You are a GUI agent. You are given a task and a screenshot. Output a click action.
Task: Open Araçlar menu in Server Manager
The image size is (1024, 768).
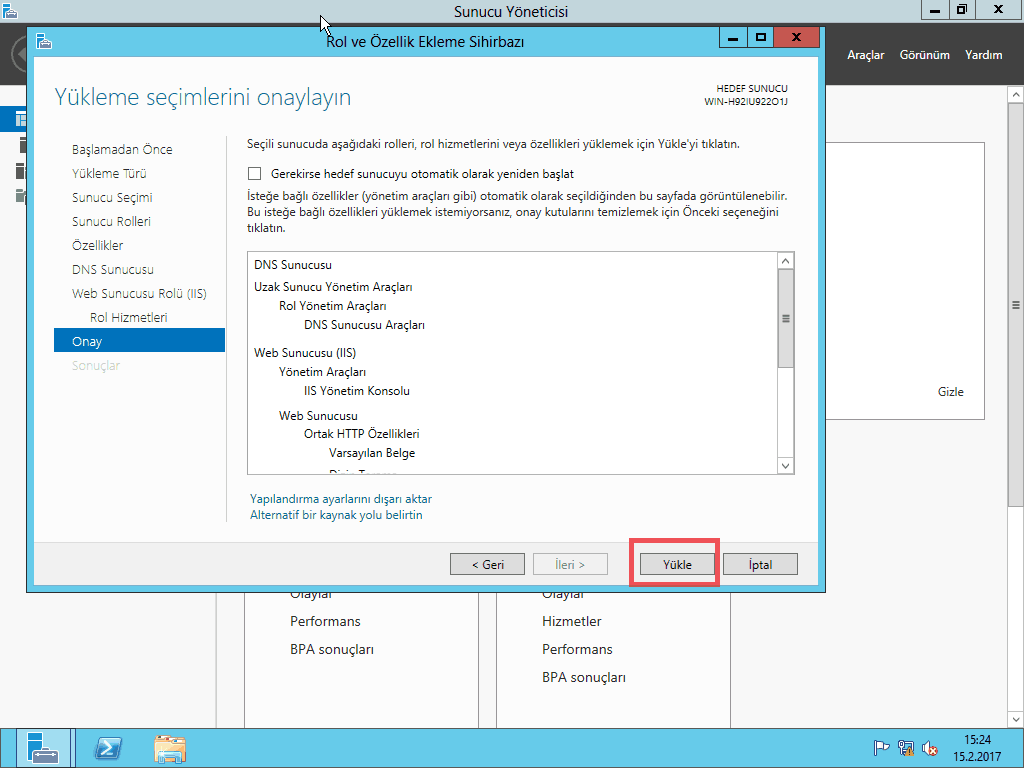pos(865,55)
